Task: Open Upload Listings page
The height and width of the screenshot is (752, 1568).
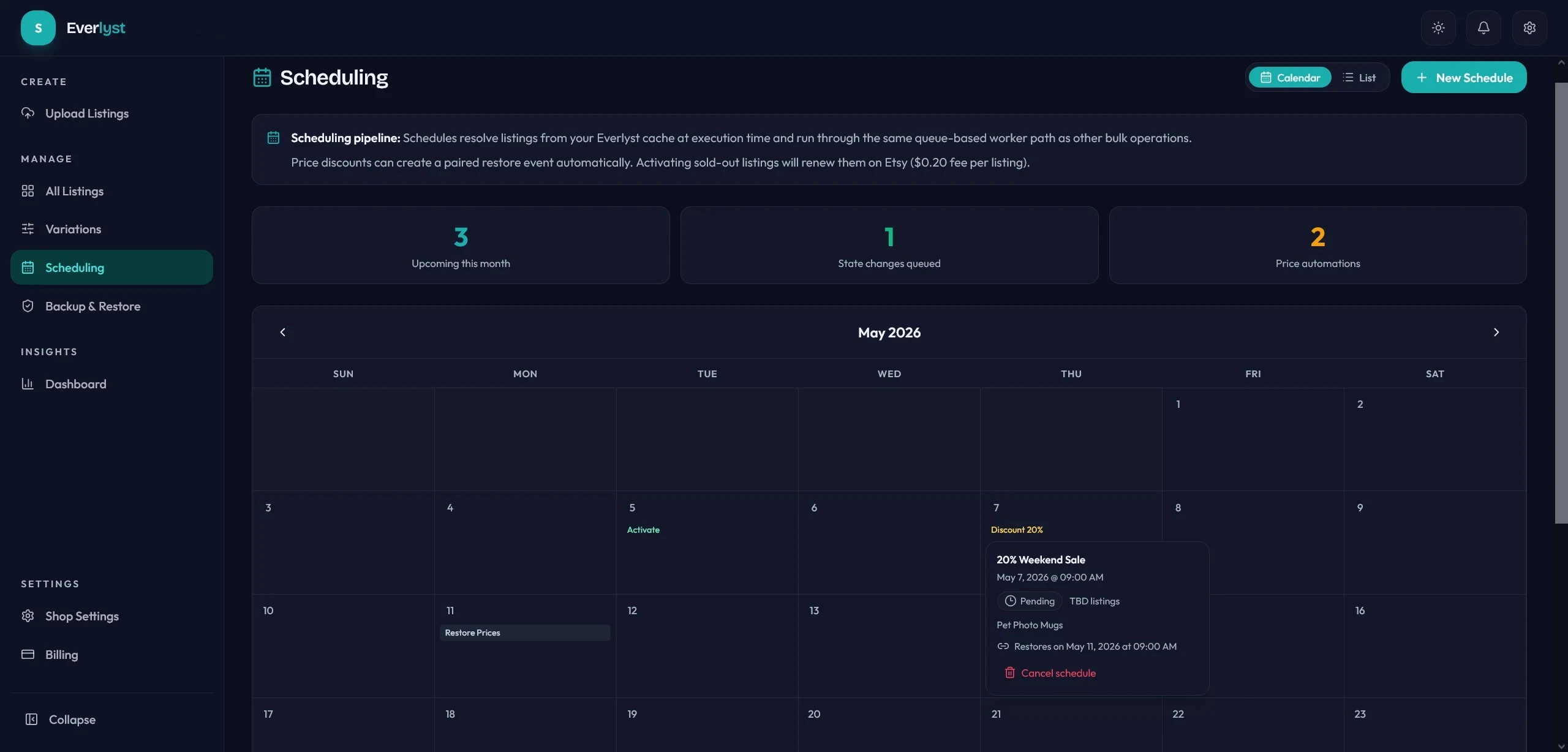Action: (x=111, y=113)
